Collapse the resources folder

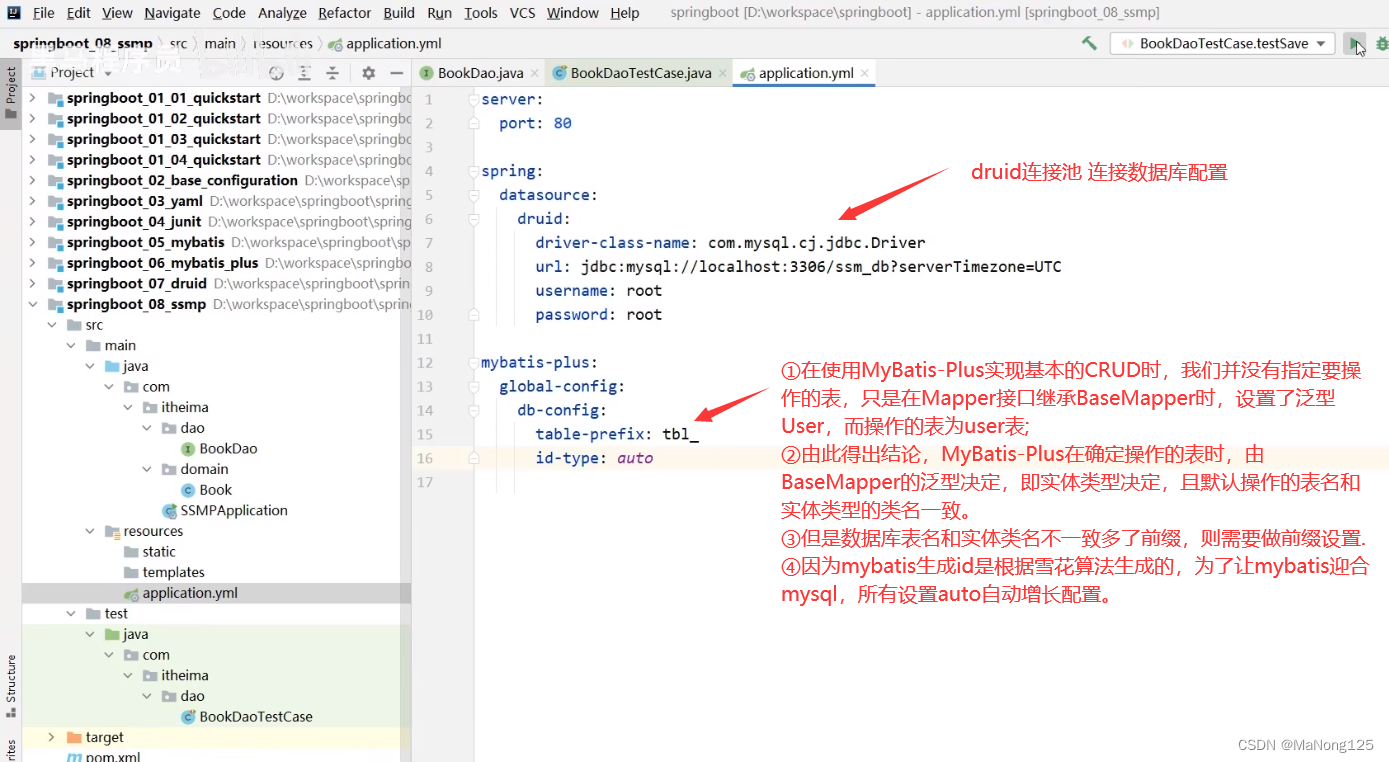tap(90, 531)
